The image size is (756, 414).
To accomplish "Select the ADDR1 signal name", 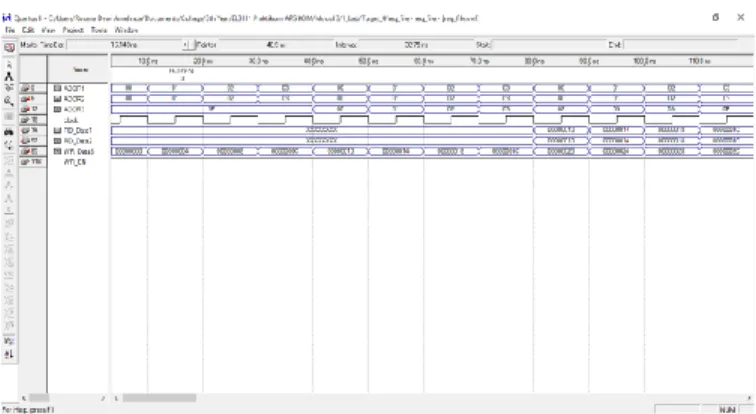I will coord(74,88).
